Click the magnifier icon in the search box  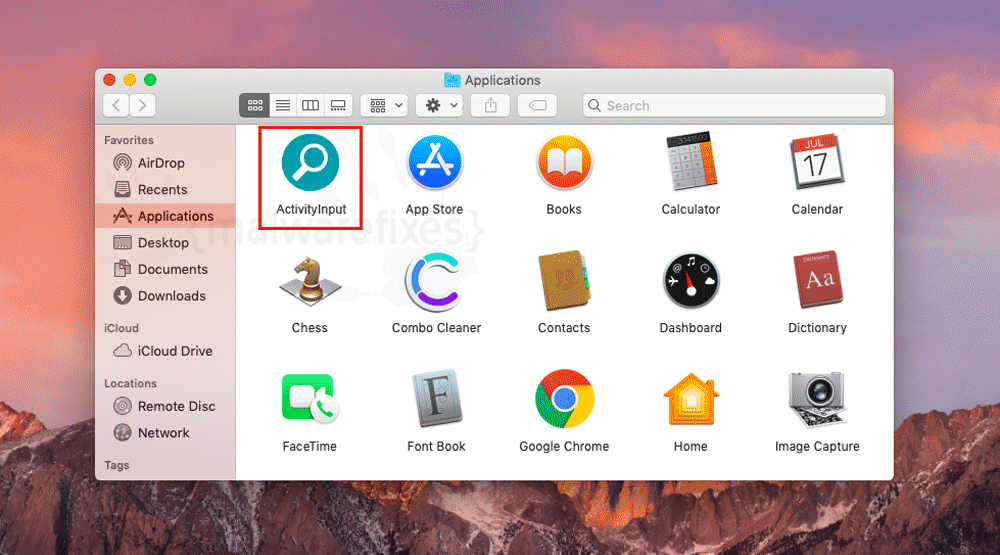tap(594, 105)
